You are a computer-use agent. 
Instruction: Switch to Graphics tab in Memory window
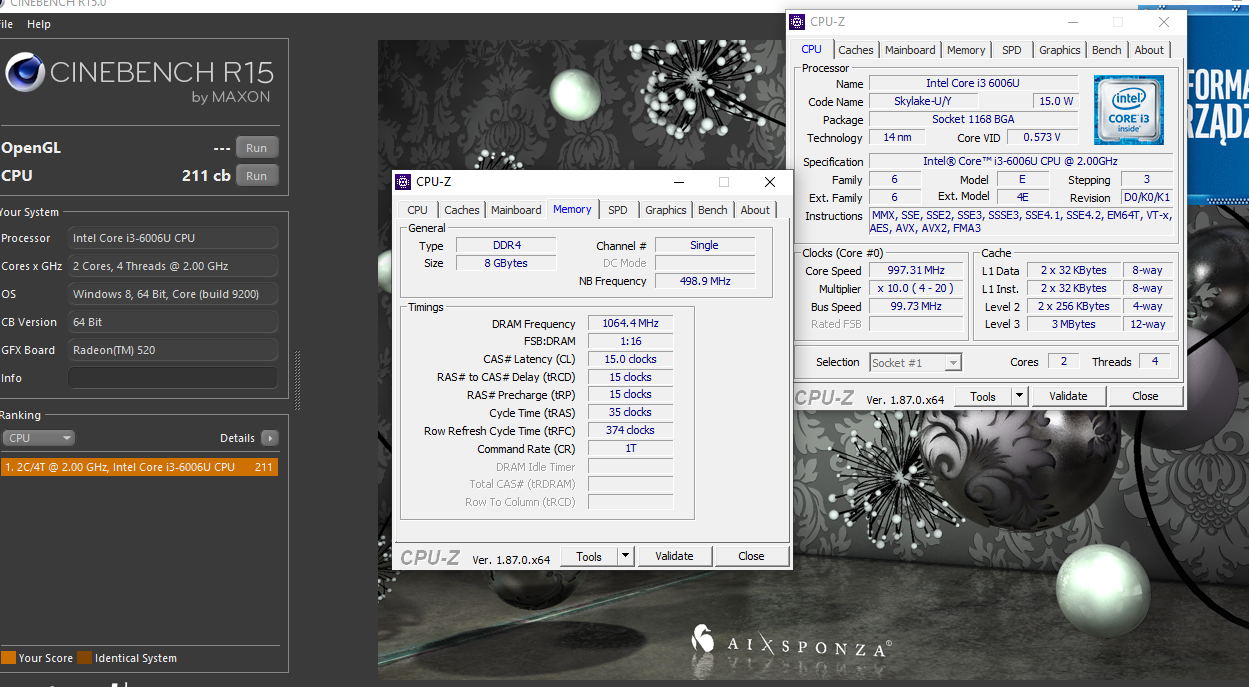click(x=666, y=210)
